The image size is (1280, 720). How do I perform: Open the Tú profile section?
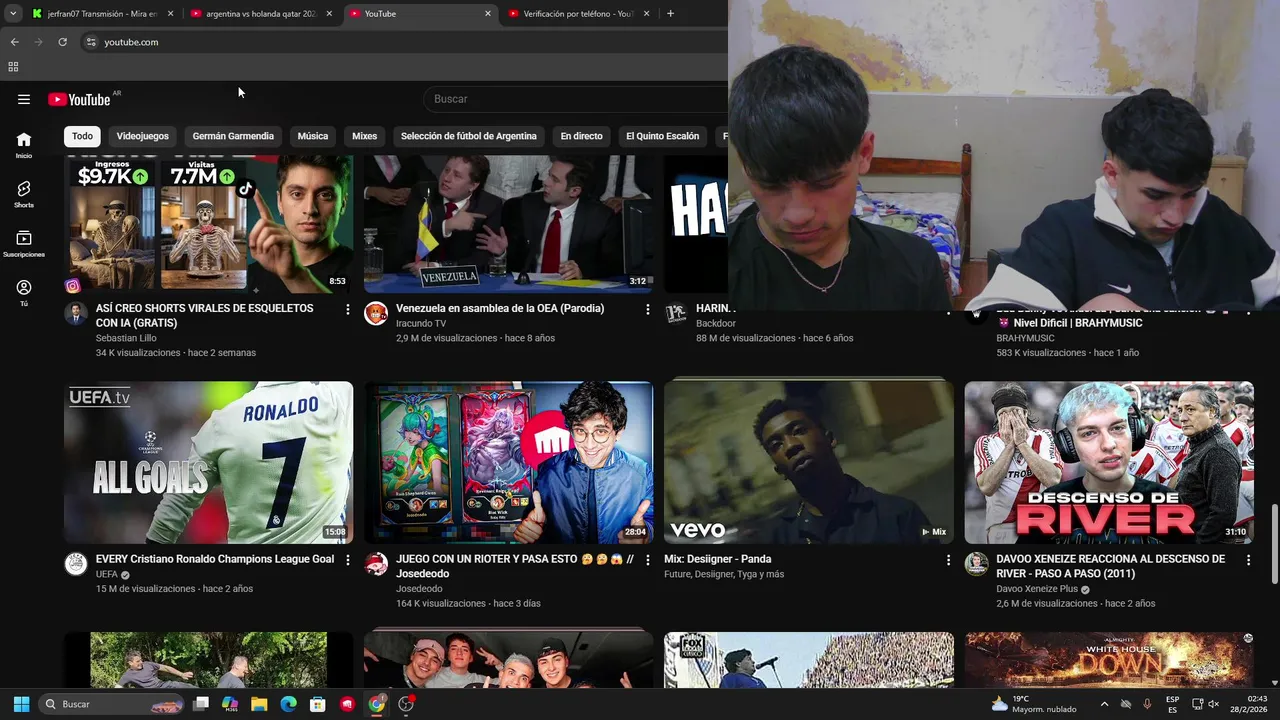[x=24, y=293]
